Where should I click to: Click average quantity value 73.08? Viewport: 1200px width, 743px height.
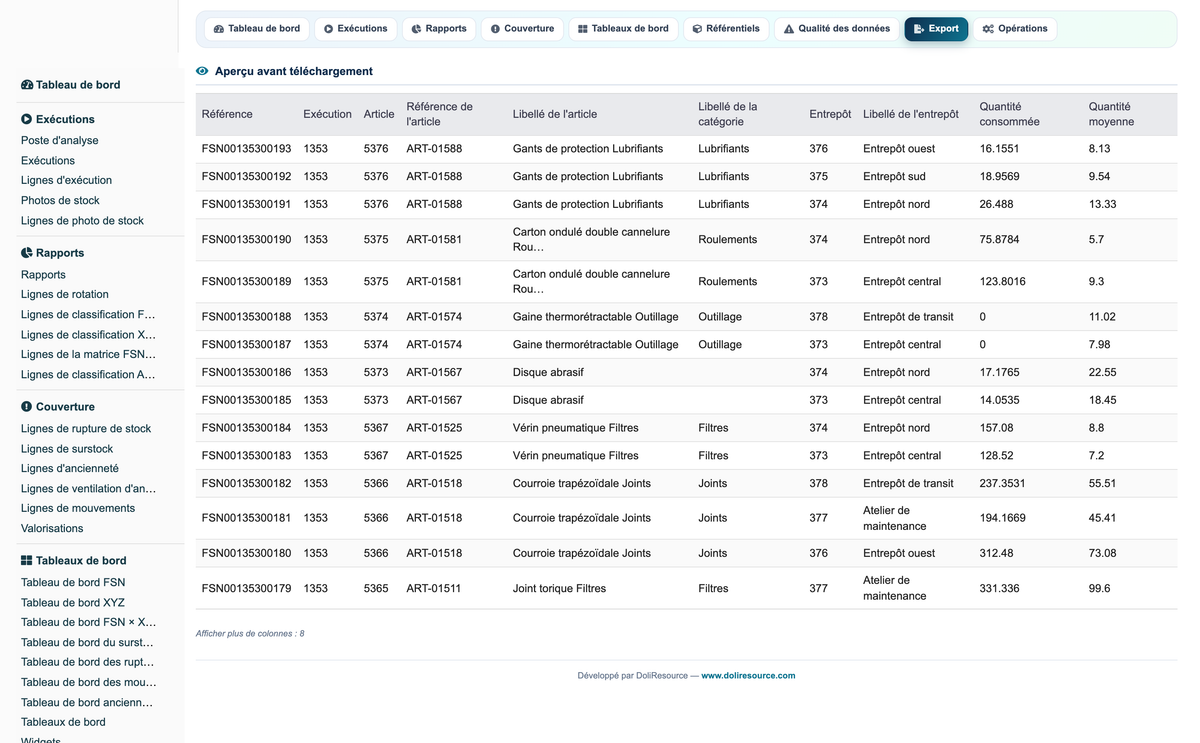click(x=1103, y=554)
